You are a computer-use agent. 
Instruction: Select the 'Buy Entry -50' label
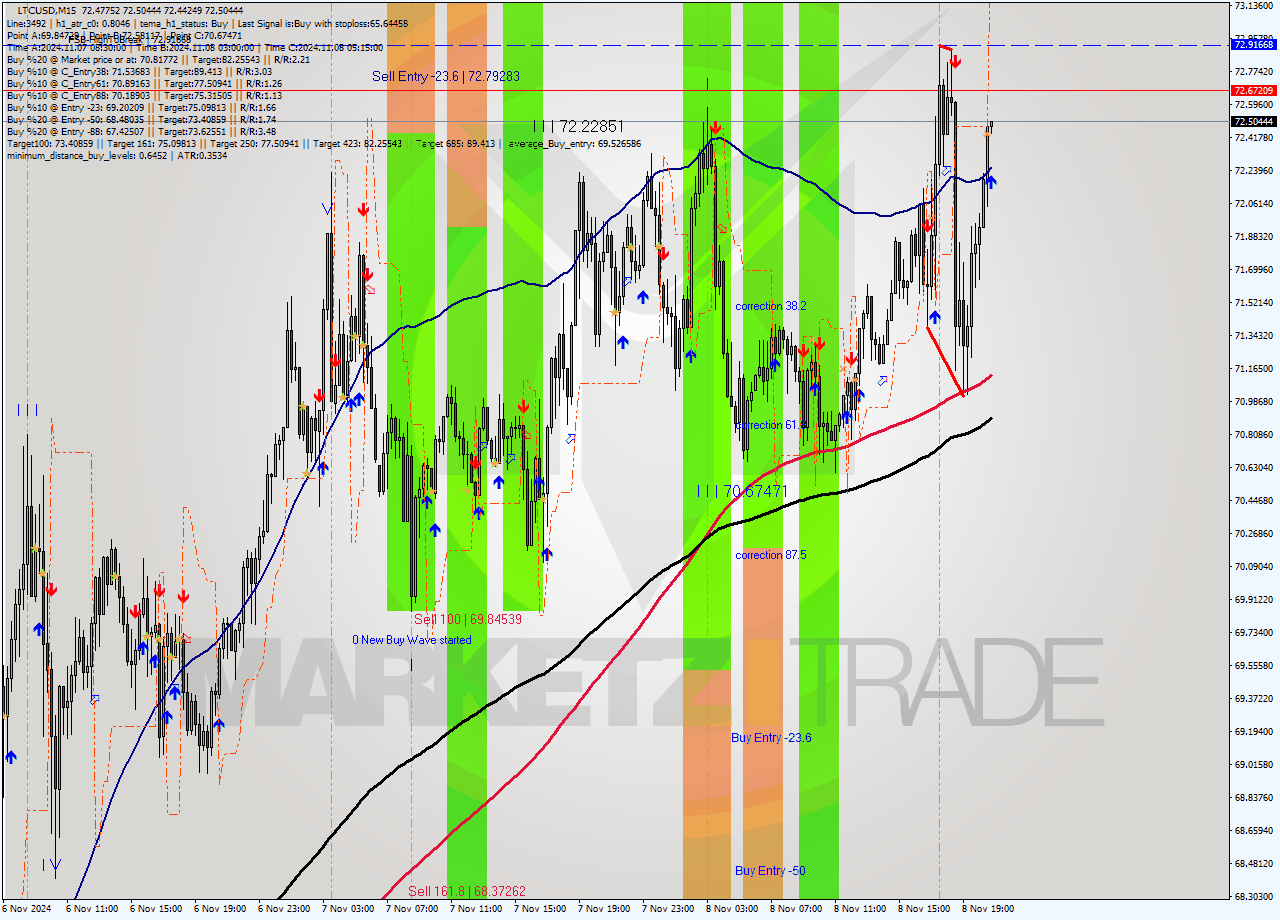coord(770,871)
